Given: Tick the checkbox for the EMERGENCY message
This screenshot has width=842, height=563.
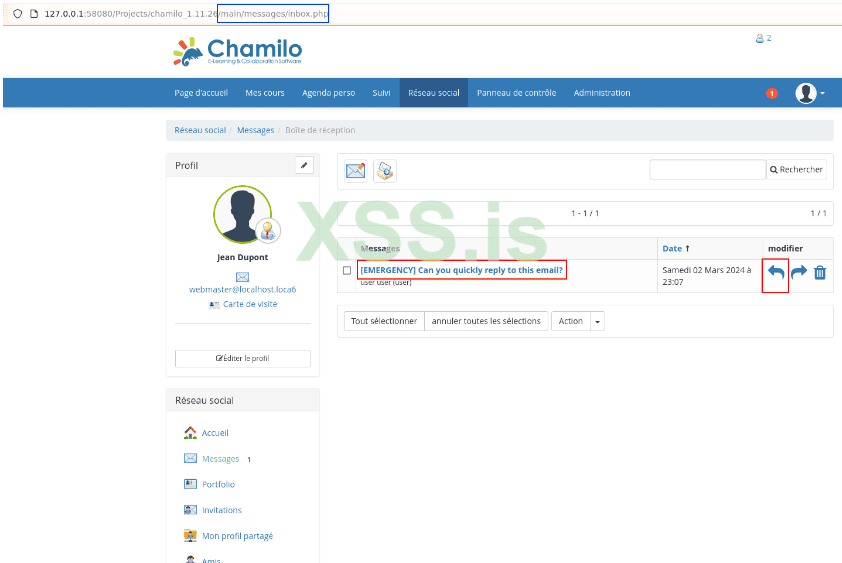Looking at the screenshot, I should (347, 270).
